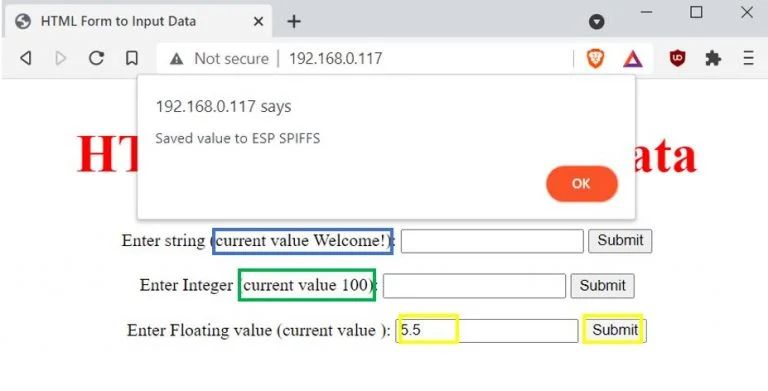This screenshot has width=768, height=391.
Task: Click the 'Enter Floating value' label
Action: (x=199, y=330)
